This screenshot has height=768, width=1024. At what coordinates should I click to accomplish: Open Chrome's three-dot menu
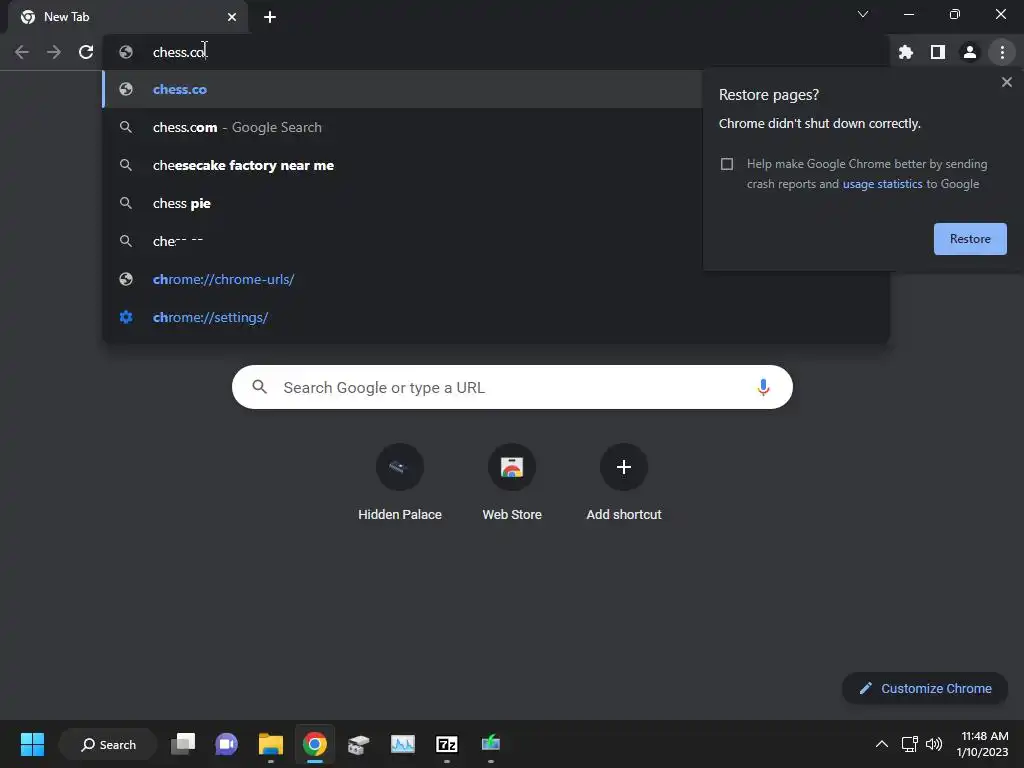tap(1002, 52)
